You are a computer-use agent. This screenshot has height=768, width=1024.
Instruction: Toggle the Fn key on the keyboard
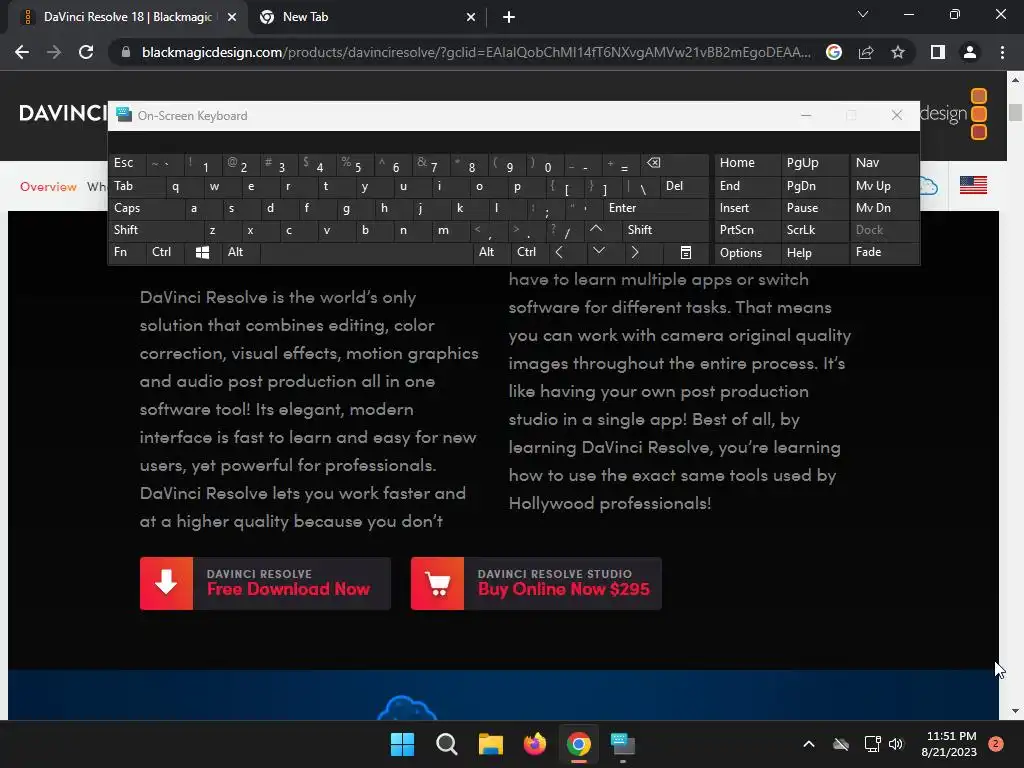[x=126, y=253]
